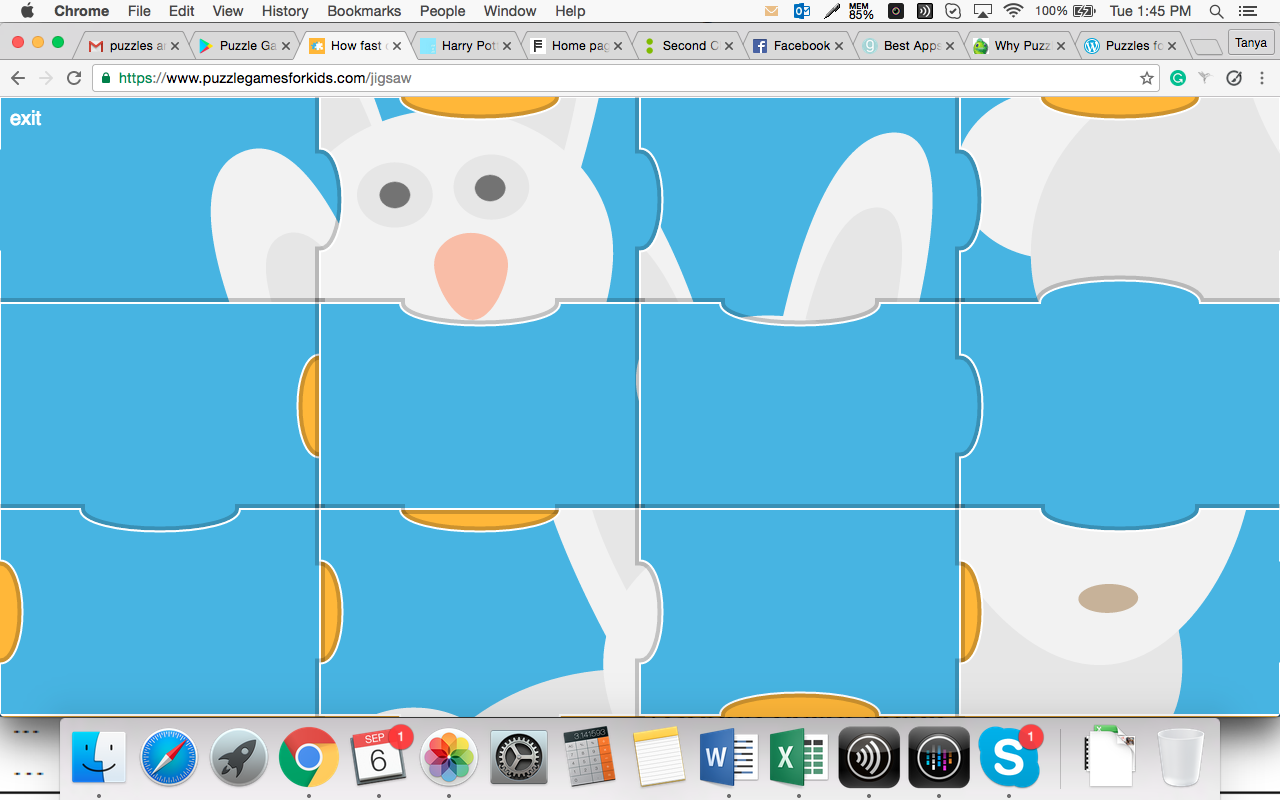Open a new tab with the blank tab button
The width and height of the screenshot is (1280, 800).
tap(1206, 46)
